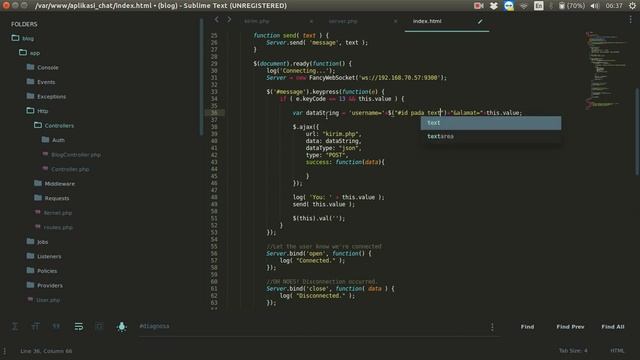Expand the Console folder
The width and height of the screenshot is (640, 360).
click(x=42, y=67)
